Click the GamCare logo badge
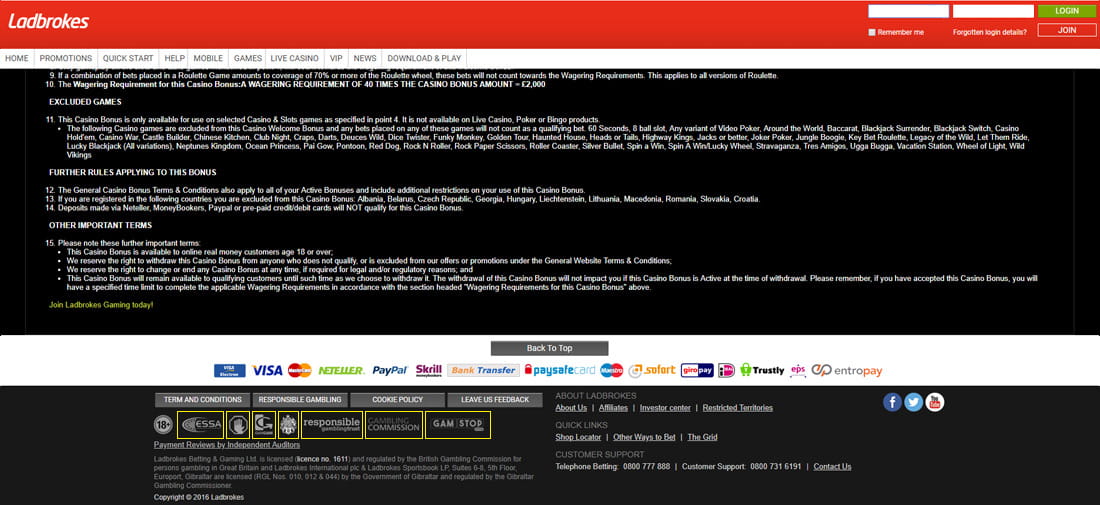Viewport: 1100px width, 505px height. 263,425
